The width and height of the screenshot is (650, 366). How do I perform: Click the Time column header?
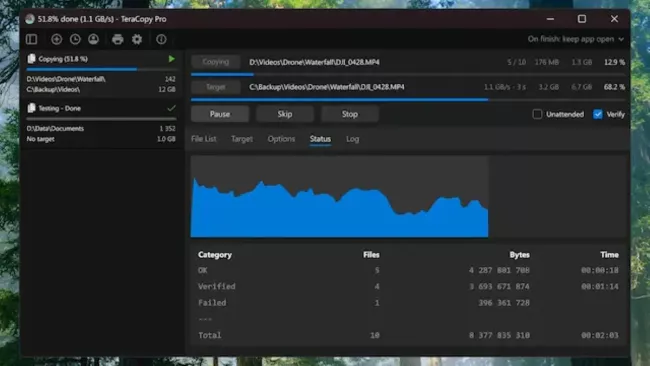pyautogui.click(x=609, y=255)
